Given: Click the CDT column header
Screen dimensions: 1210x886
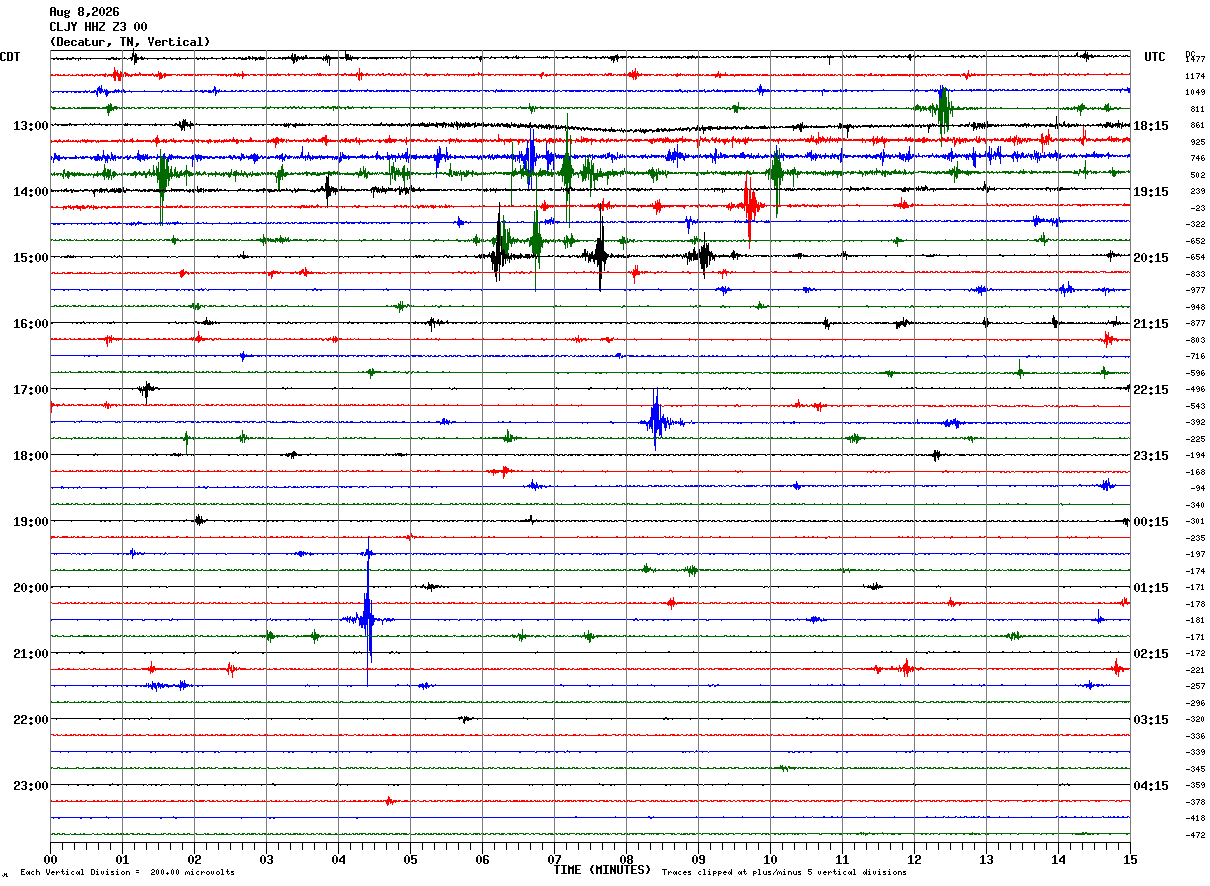Looking at the screenshot, I should [11, 57].
